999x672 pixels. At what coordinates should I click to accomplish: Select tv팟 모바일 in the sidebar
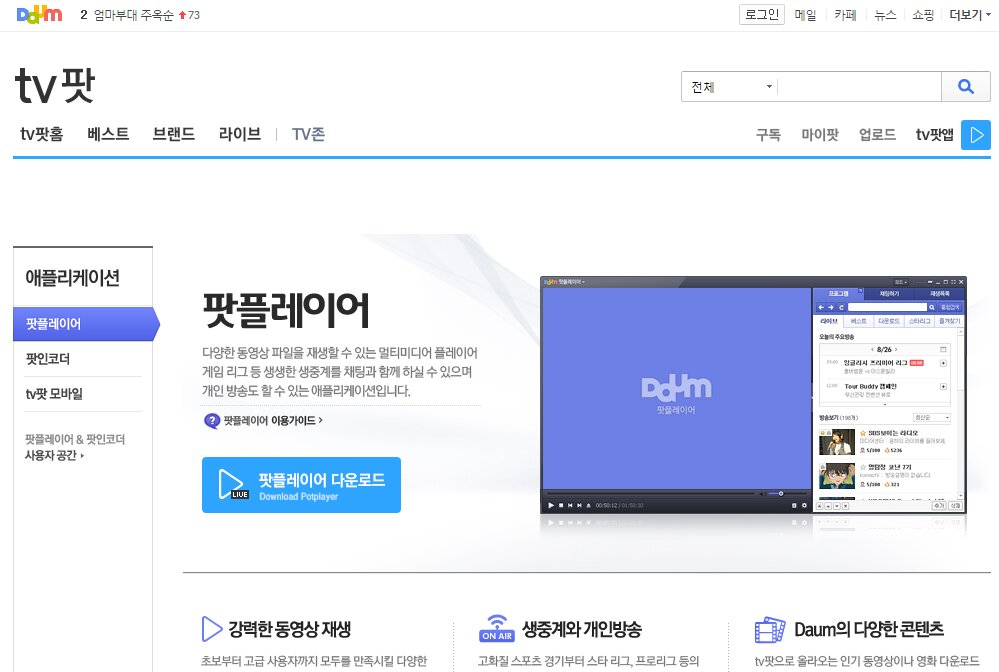coord(54,394)
